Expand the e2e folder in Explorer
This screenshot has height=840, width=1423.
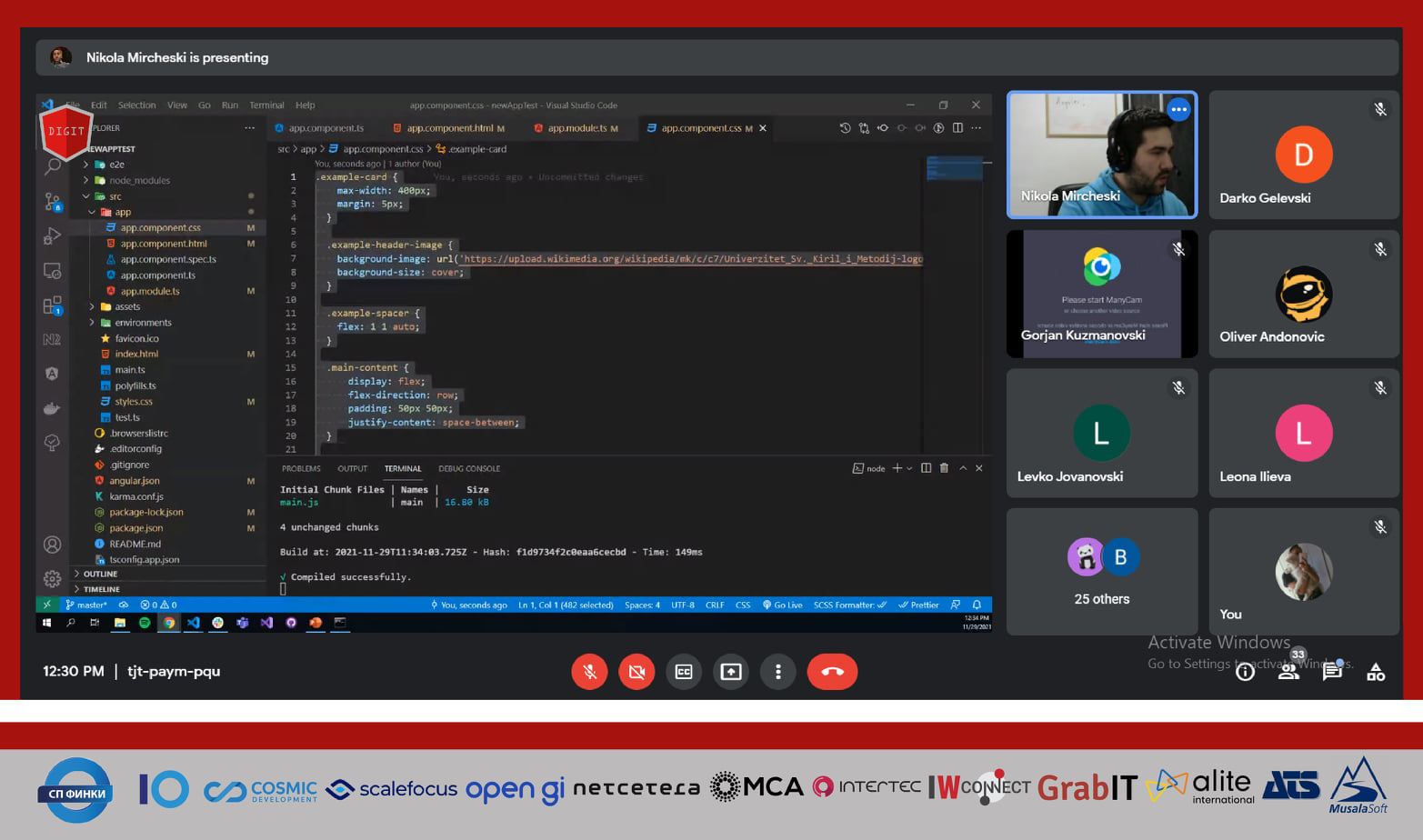(x=86, y=165)
